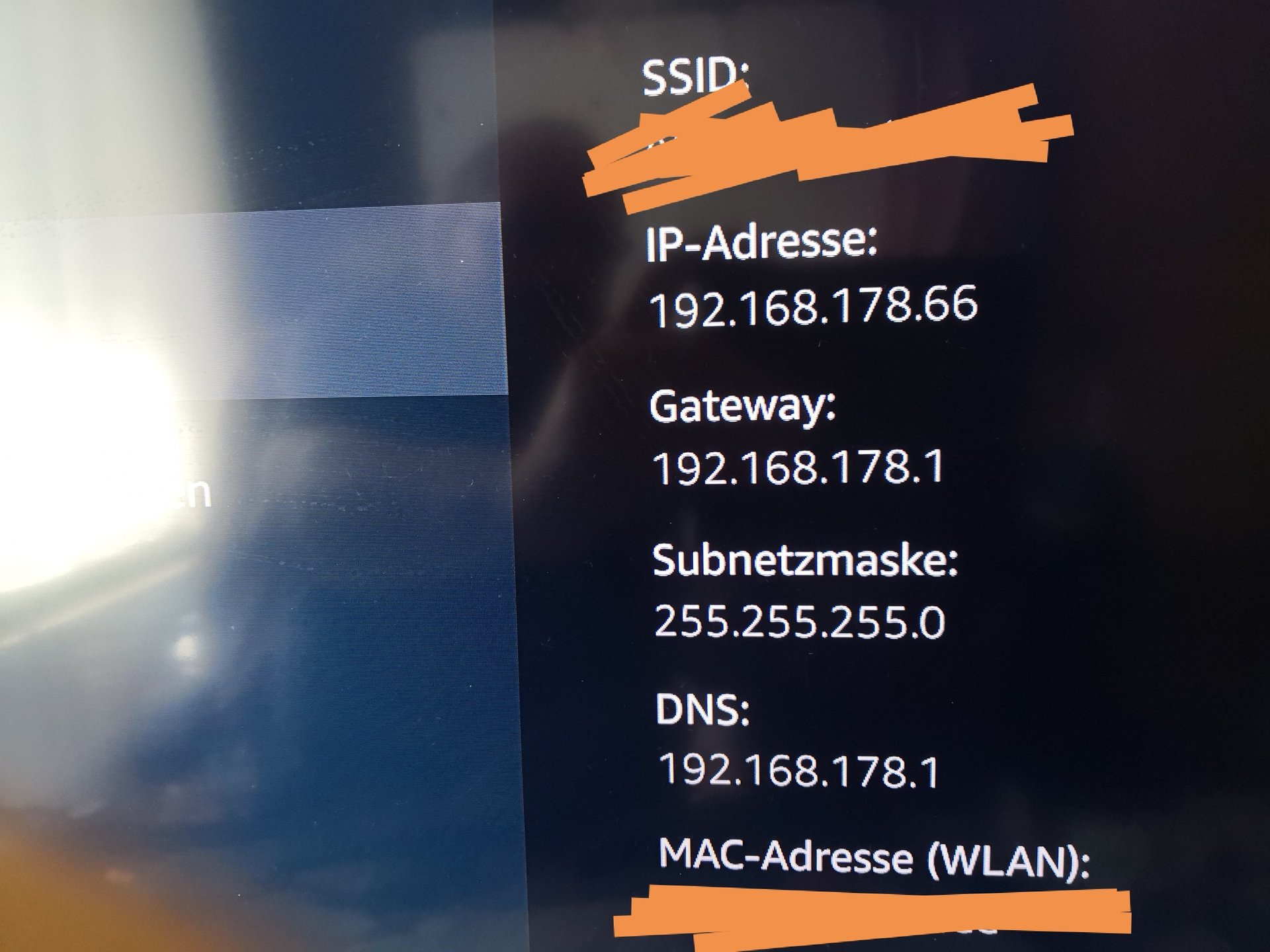Click the IP address value 192.168.178.66
Image resolution: width=1270 pixels, height=952 pixels.
tap(814, 306)
